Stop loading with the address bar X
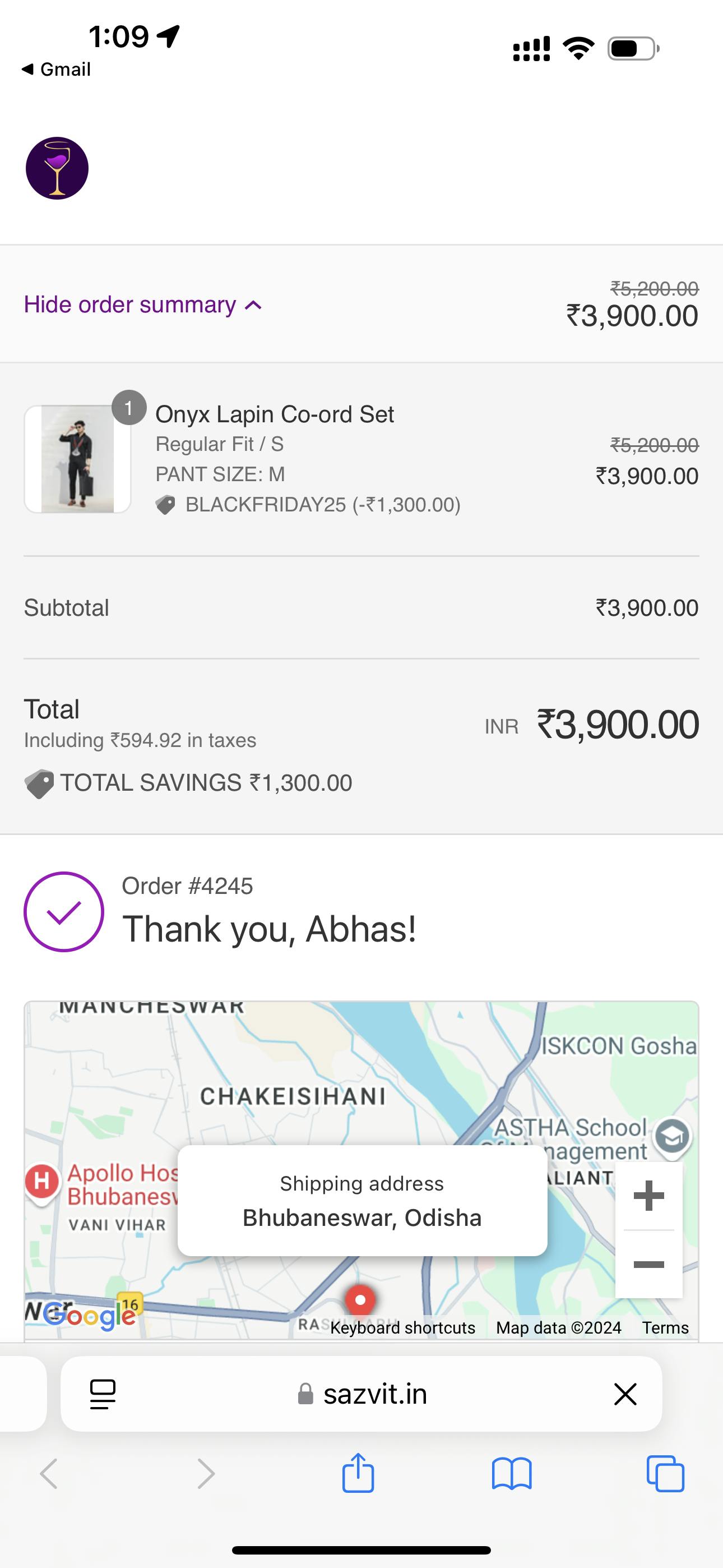The image size is (723, 1568). tap(625, 1394)
